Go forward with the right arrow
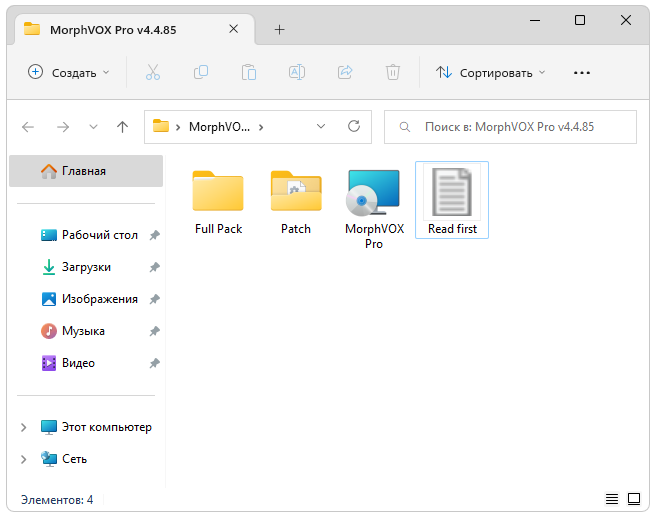The height and width of the screenshot is (517, 656). click(63, 127)
